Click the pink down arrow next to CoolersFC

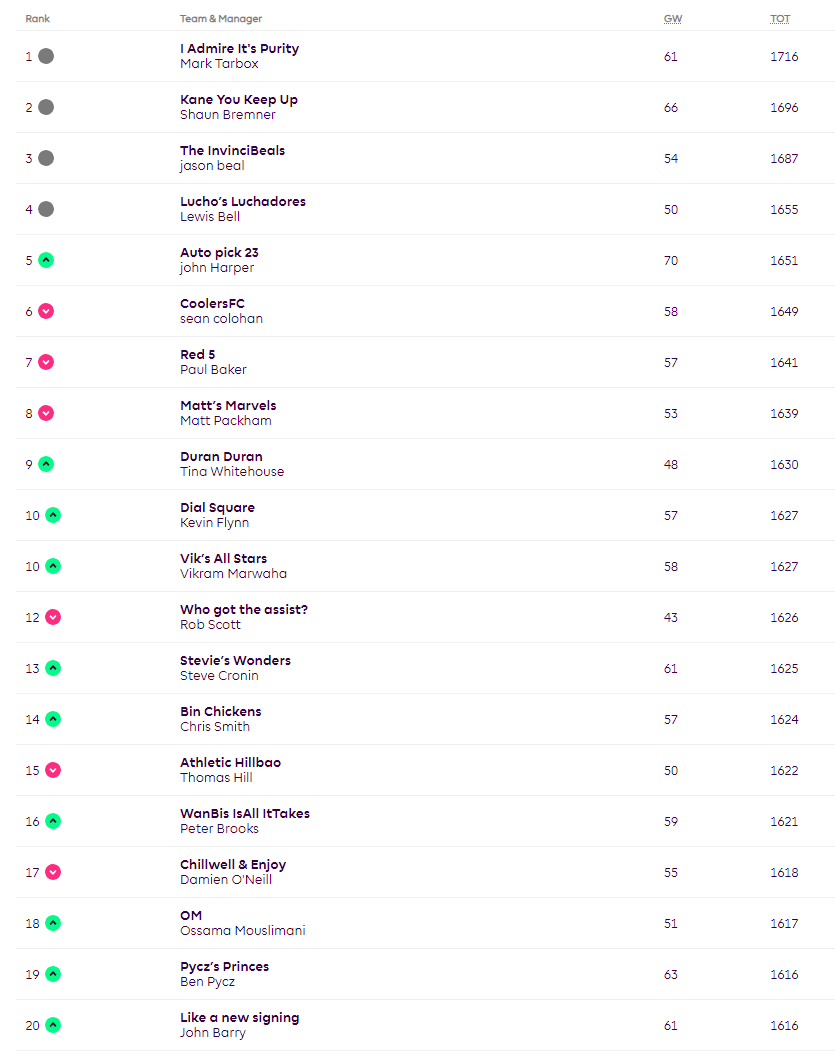tap(46, 311)
